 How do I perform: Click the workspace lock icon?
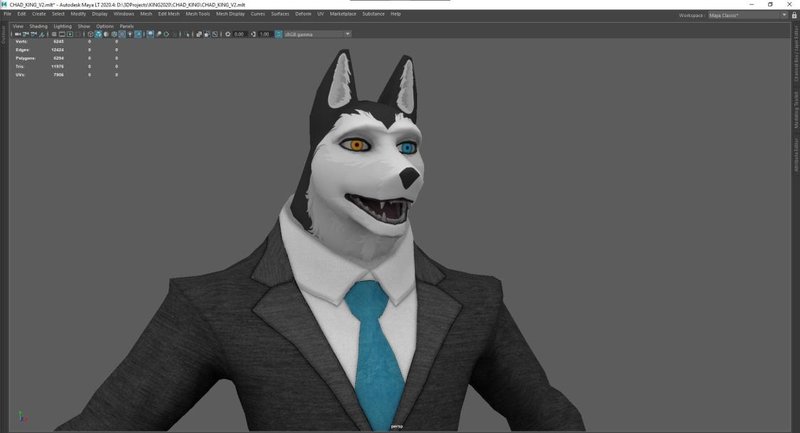[794, 15]
